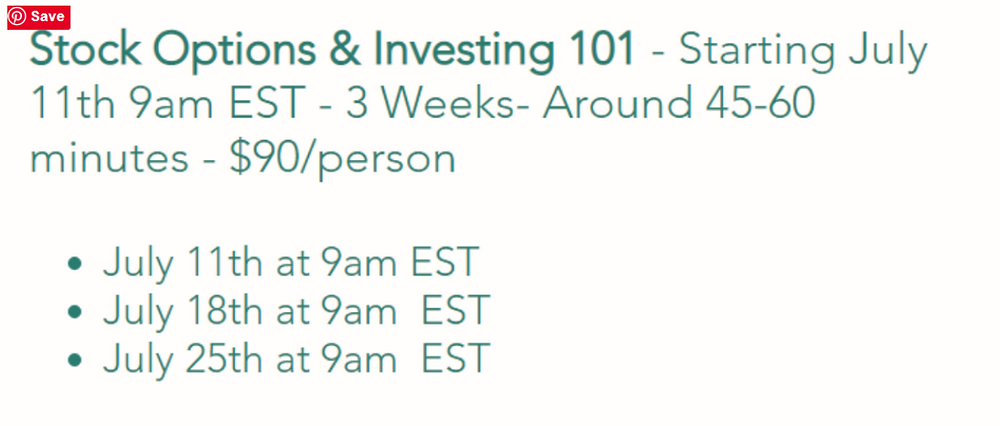Click EST at the end of July 25th line
The image size is (1000, 426).
(455, 358)
